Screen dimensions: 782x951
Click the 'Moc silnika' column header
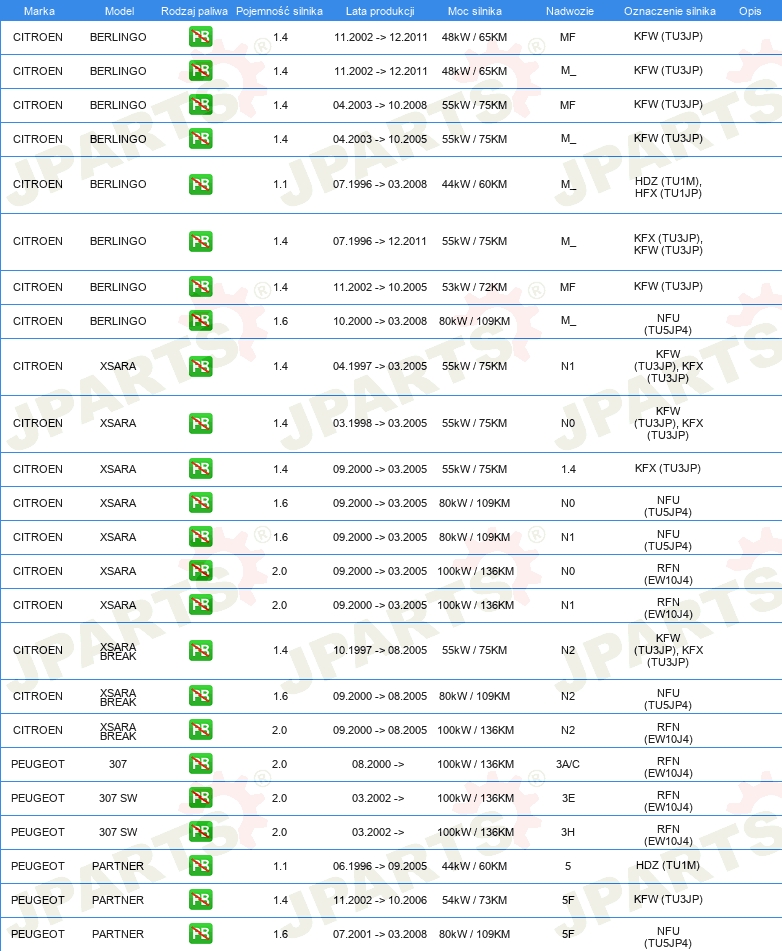pyautogui.click(x=474, y=11)
